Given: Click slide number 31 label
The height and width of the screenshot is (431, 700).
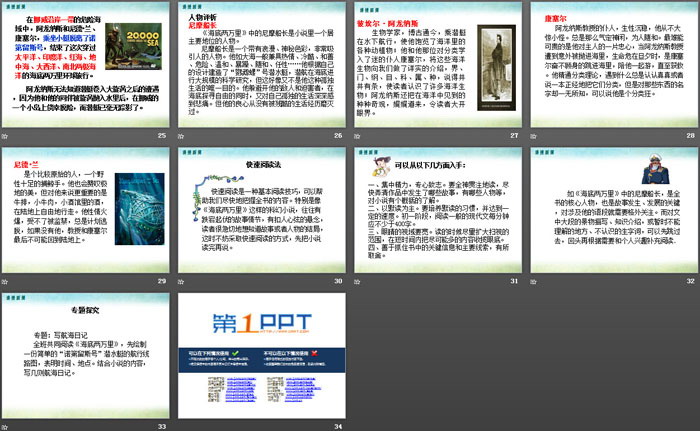Looking at the screenshot, I should (514, 281).
